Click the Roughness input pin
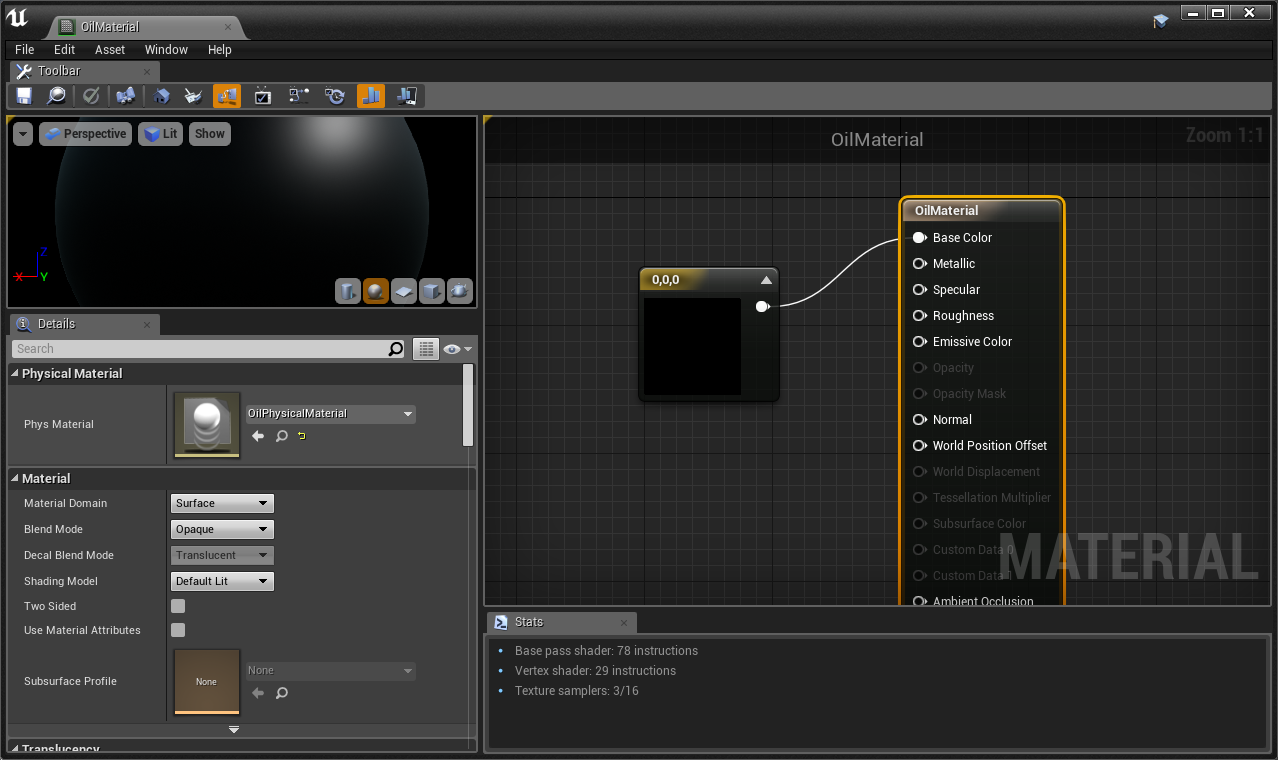The image size is (1278, 760). (x=919, y=316)
